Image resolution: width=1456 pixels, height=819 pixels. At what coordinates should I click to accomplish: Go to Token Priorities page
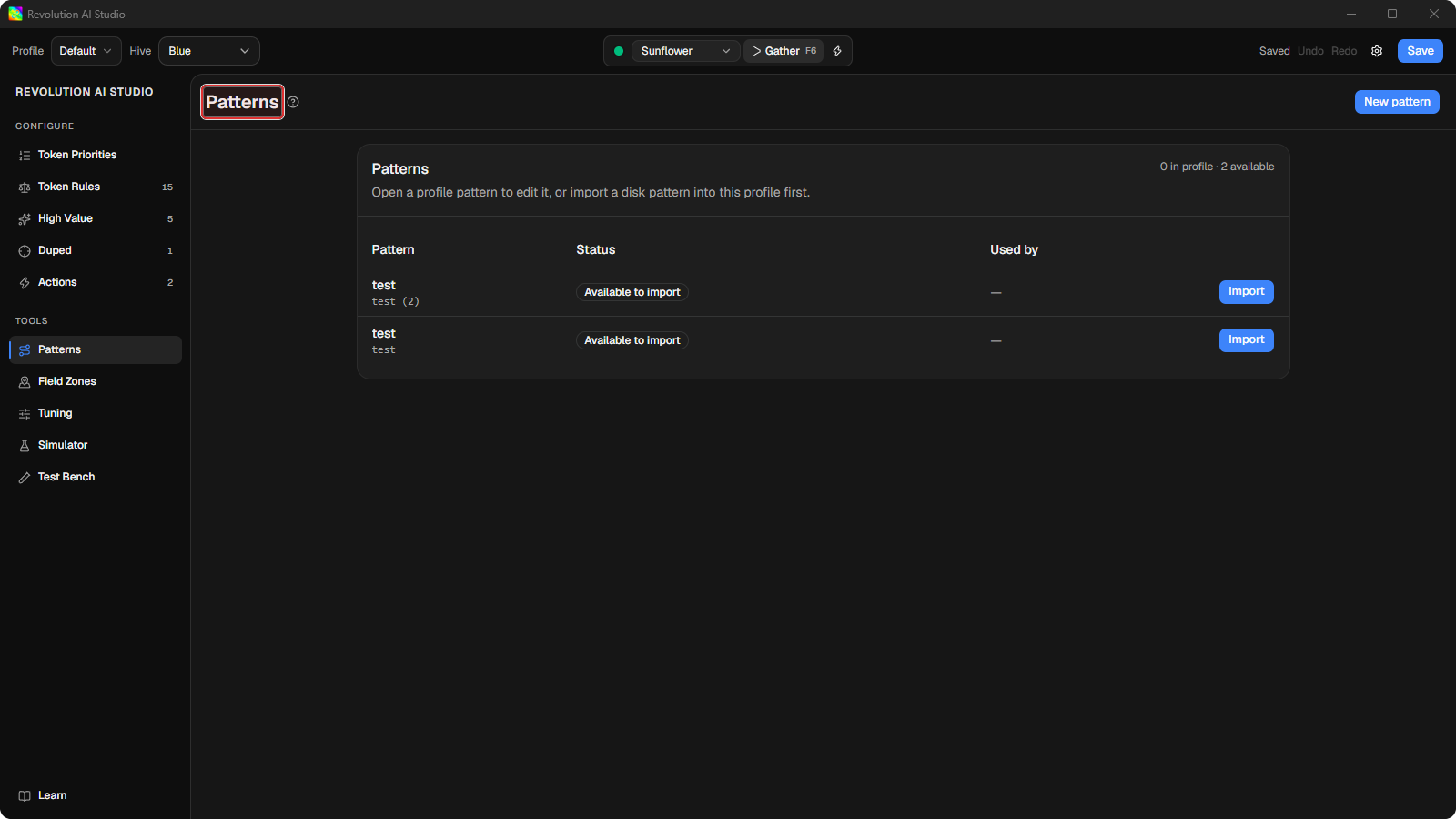point(96,155)
